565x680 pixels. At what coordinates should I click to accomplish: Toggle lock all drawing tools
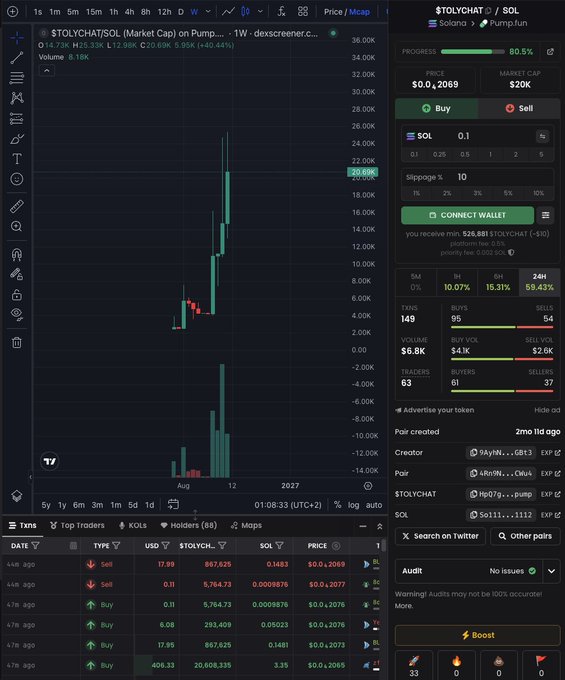16,295
